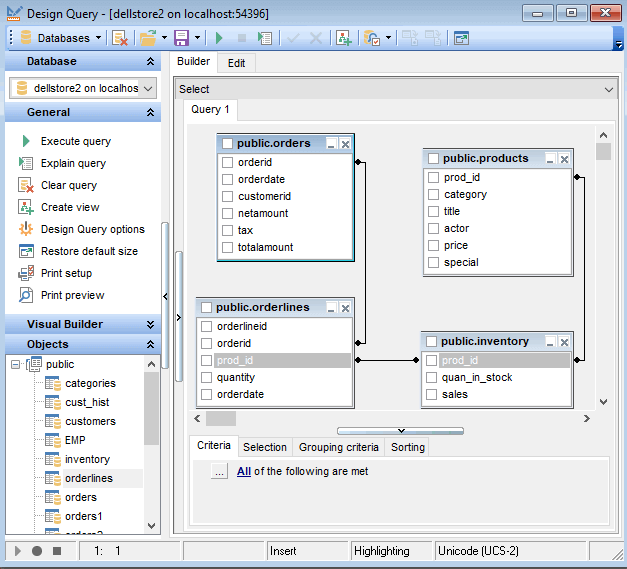
Task: Collapse the General panel section
Action: (150, 113)
